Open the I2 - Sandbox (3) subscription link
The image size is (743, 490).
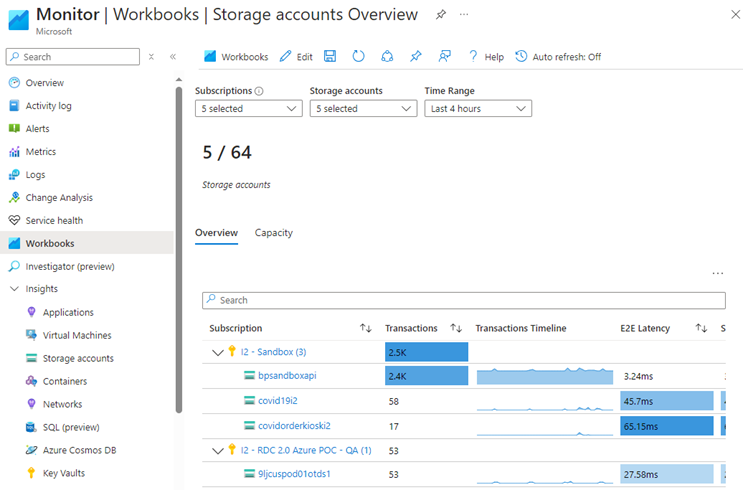[x=273, y=352]
